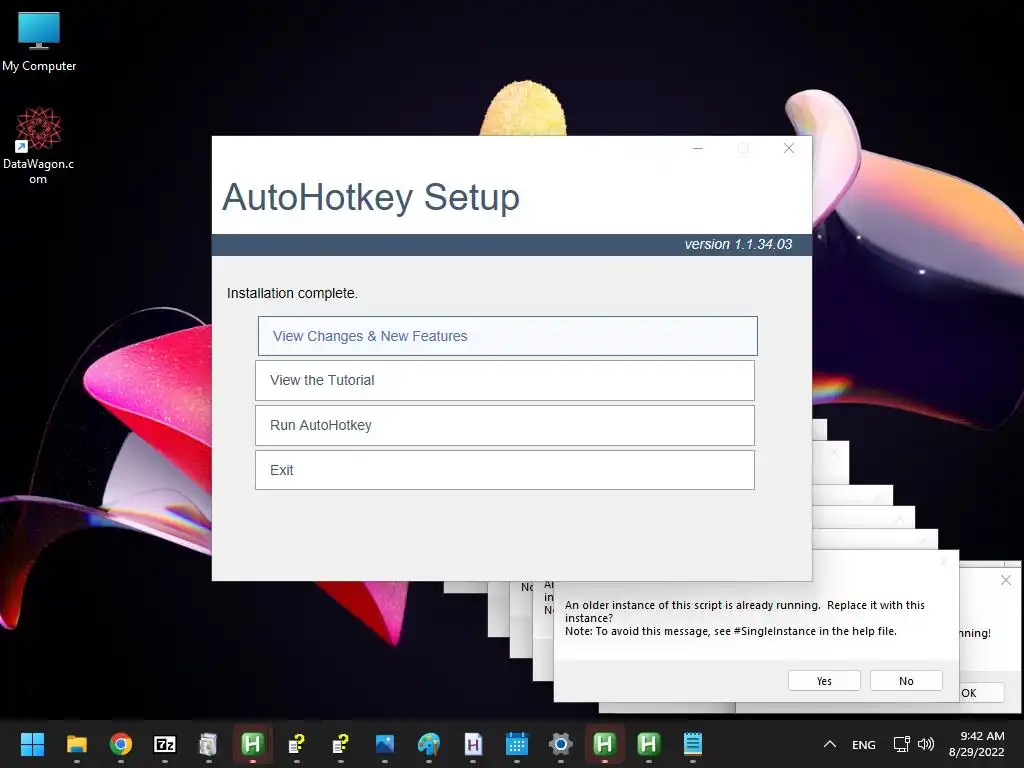Open the Windows Start menu
Image resolution: width=1024 pixels, height=768 pixels.
32,744
